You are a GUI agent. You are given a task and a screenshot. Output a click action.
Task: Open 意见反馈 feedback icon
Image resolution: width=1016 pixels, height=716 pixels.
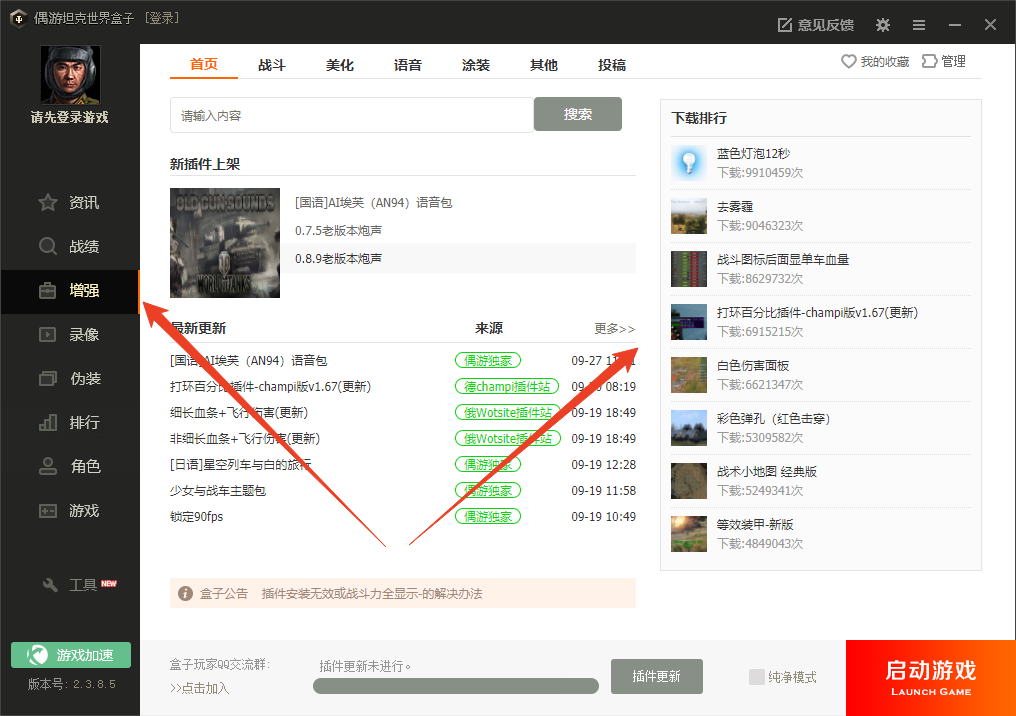(x=785, y=25)
